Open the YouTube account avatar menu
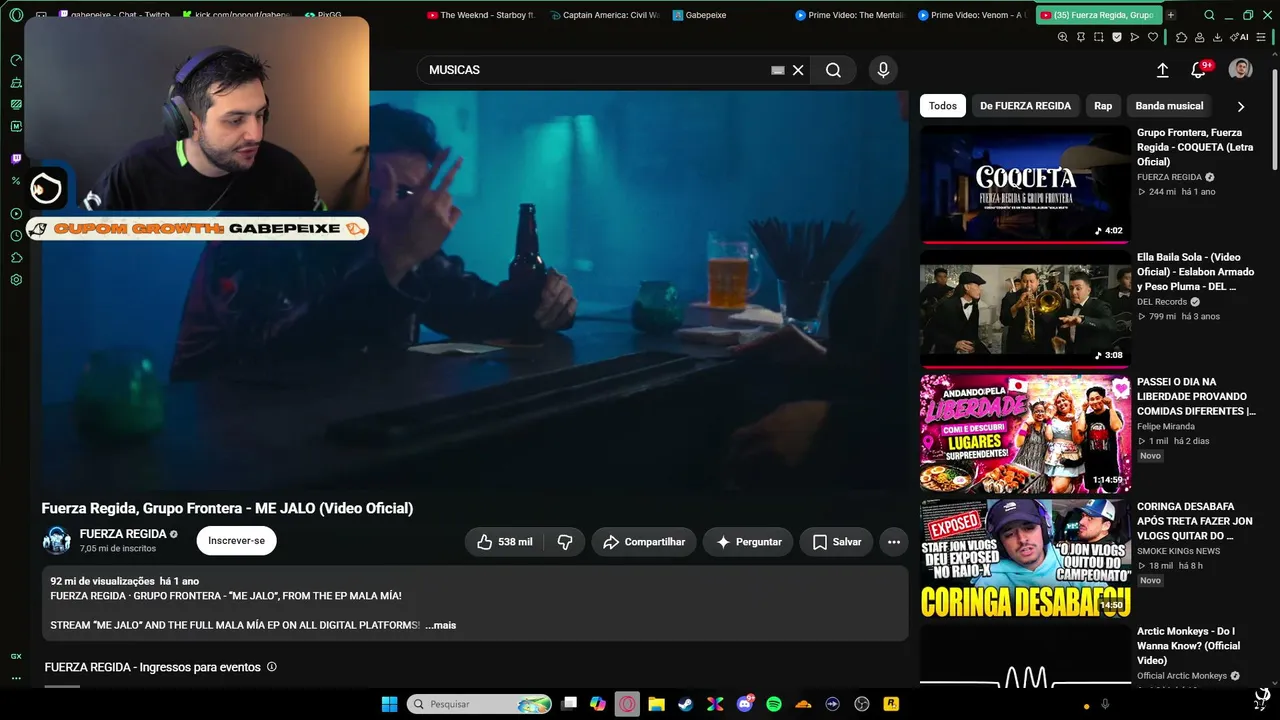 point(1241,69)
